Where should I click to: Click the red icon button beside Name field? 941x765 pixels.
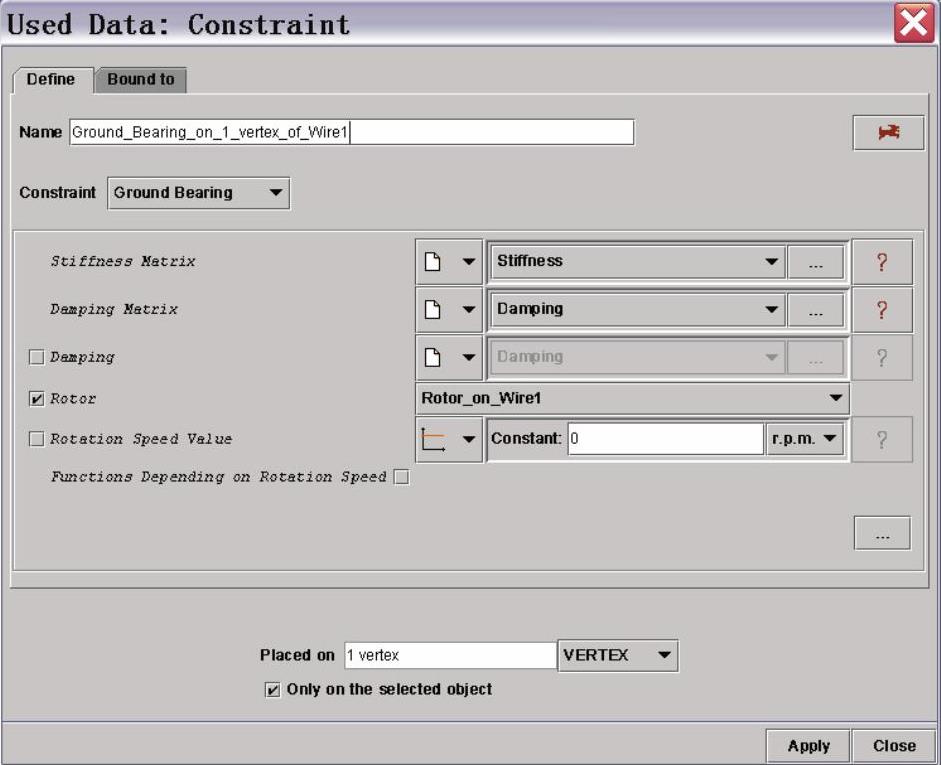(888, 133)
